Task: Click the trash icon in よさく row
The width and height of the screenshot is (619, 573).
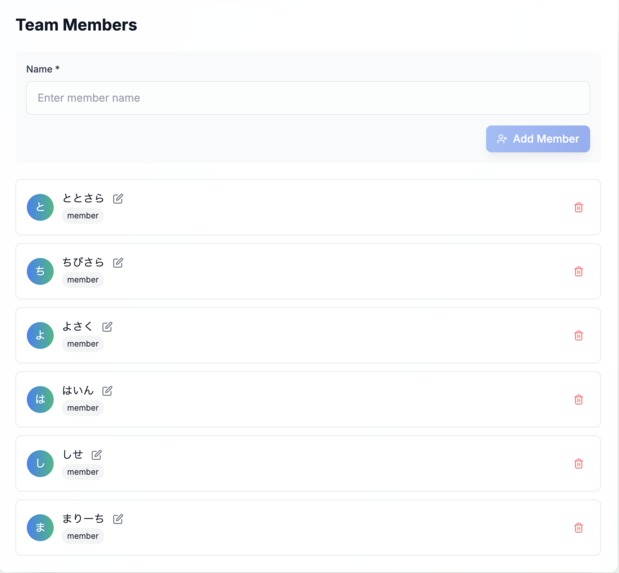Action: (578, 335)
